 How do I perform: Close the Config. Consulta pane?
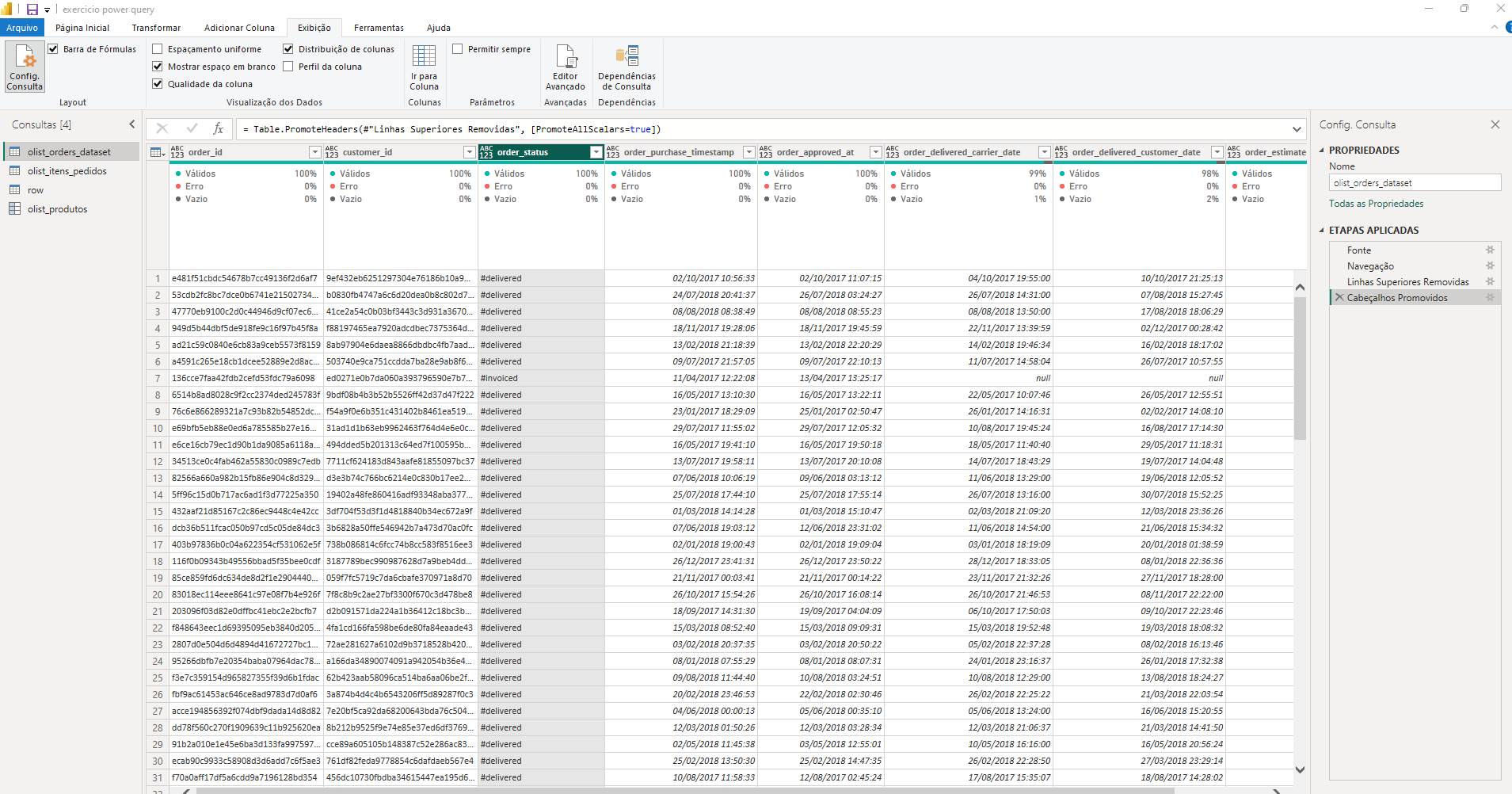1495,124
